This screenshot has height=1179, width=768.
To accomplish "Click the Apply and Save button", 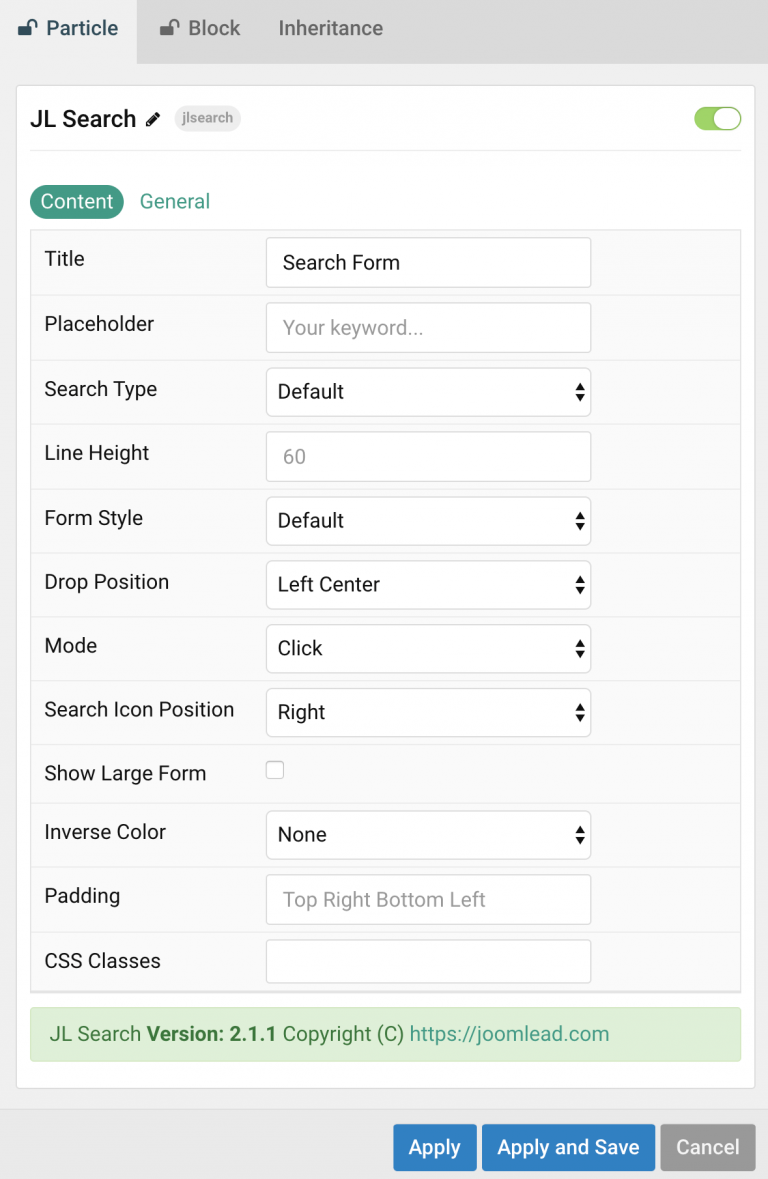I will [568, 1147].
